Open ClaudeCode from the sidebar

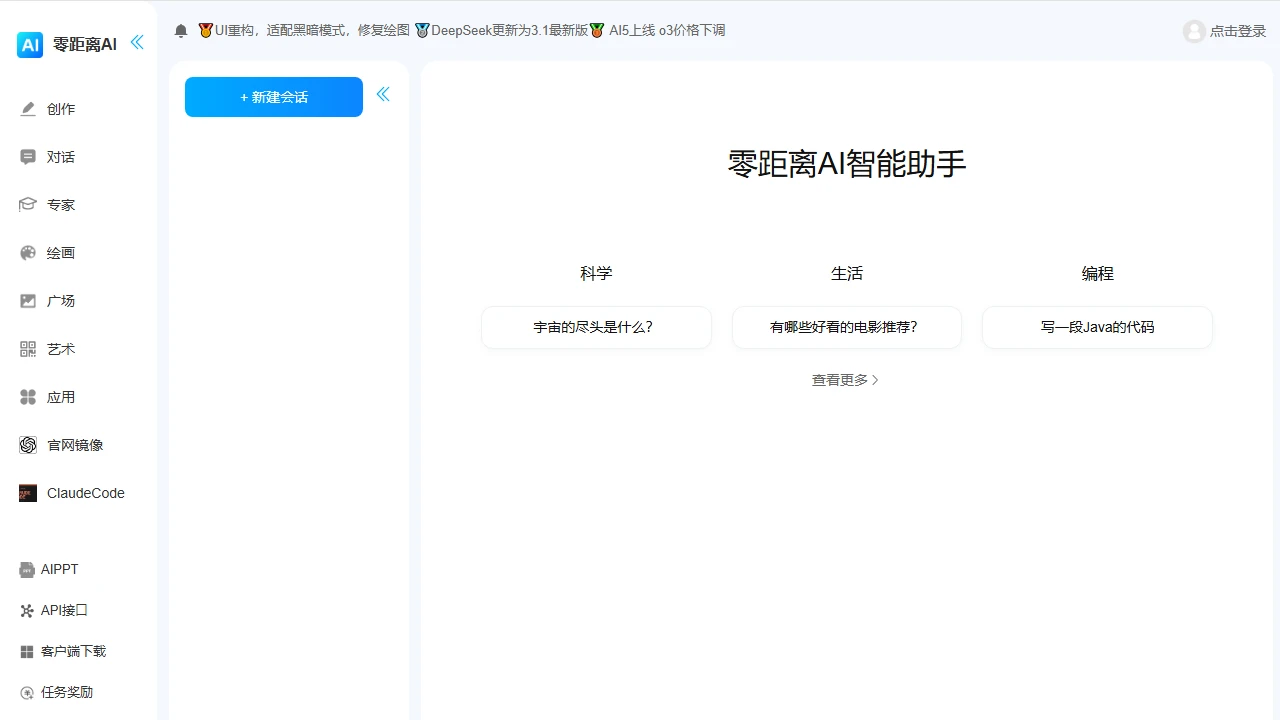[x=75, y=493]
